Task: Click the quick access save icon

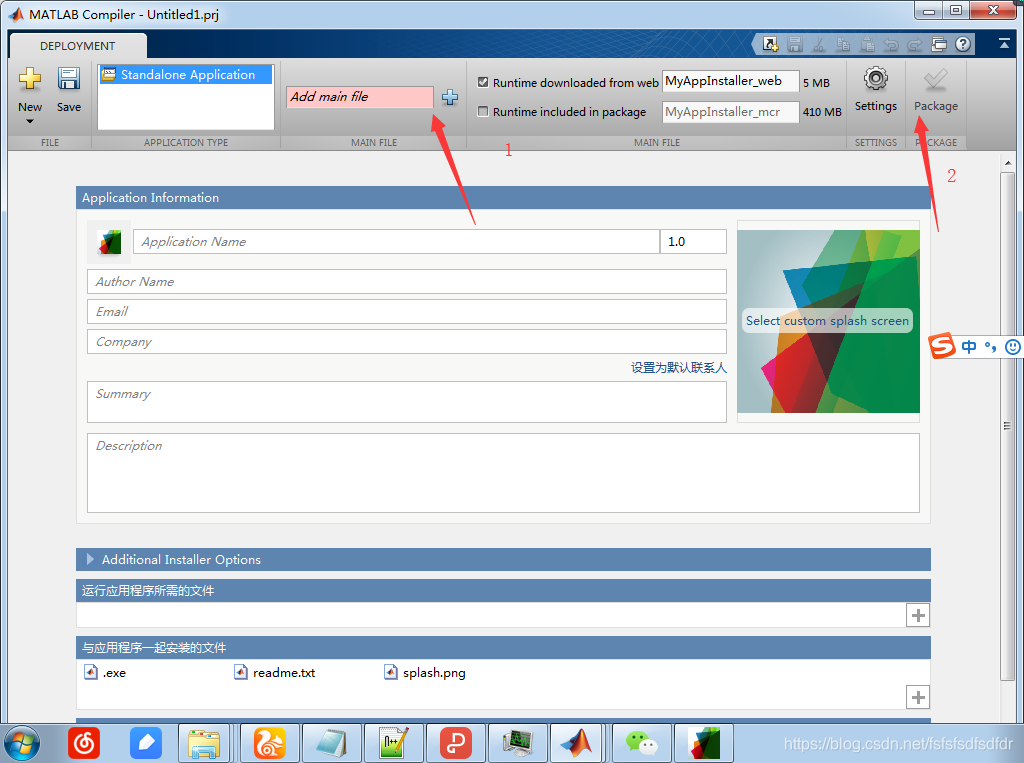Action: 795,44
